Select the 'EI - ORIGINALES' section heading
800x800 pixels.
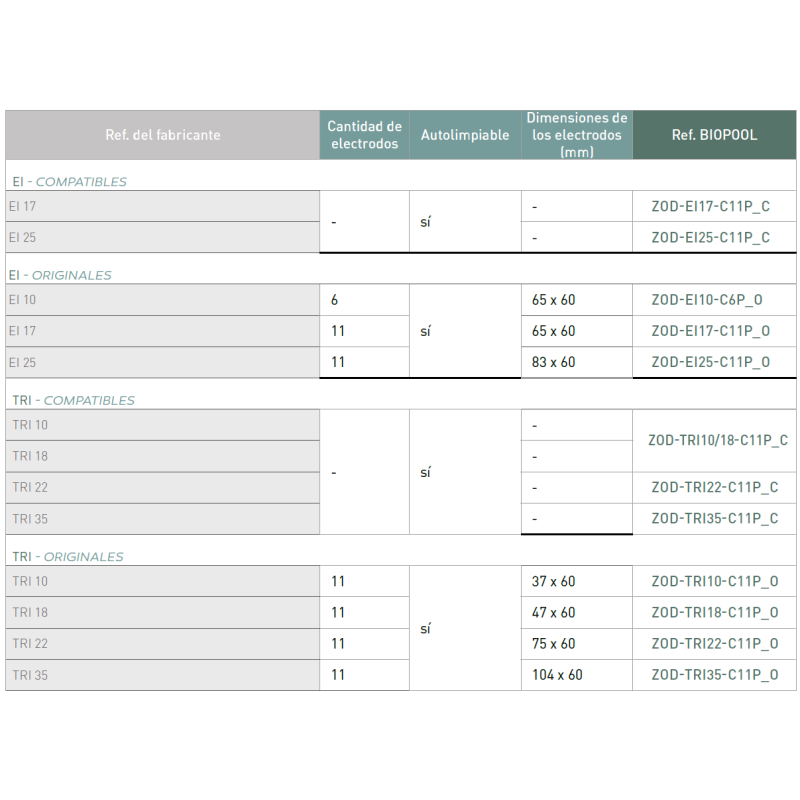pos(61,275)
